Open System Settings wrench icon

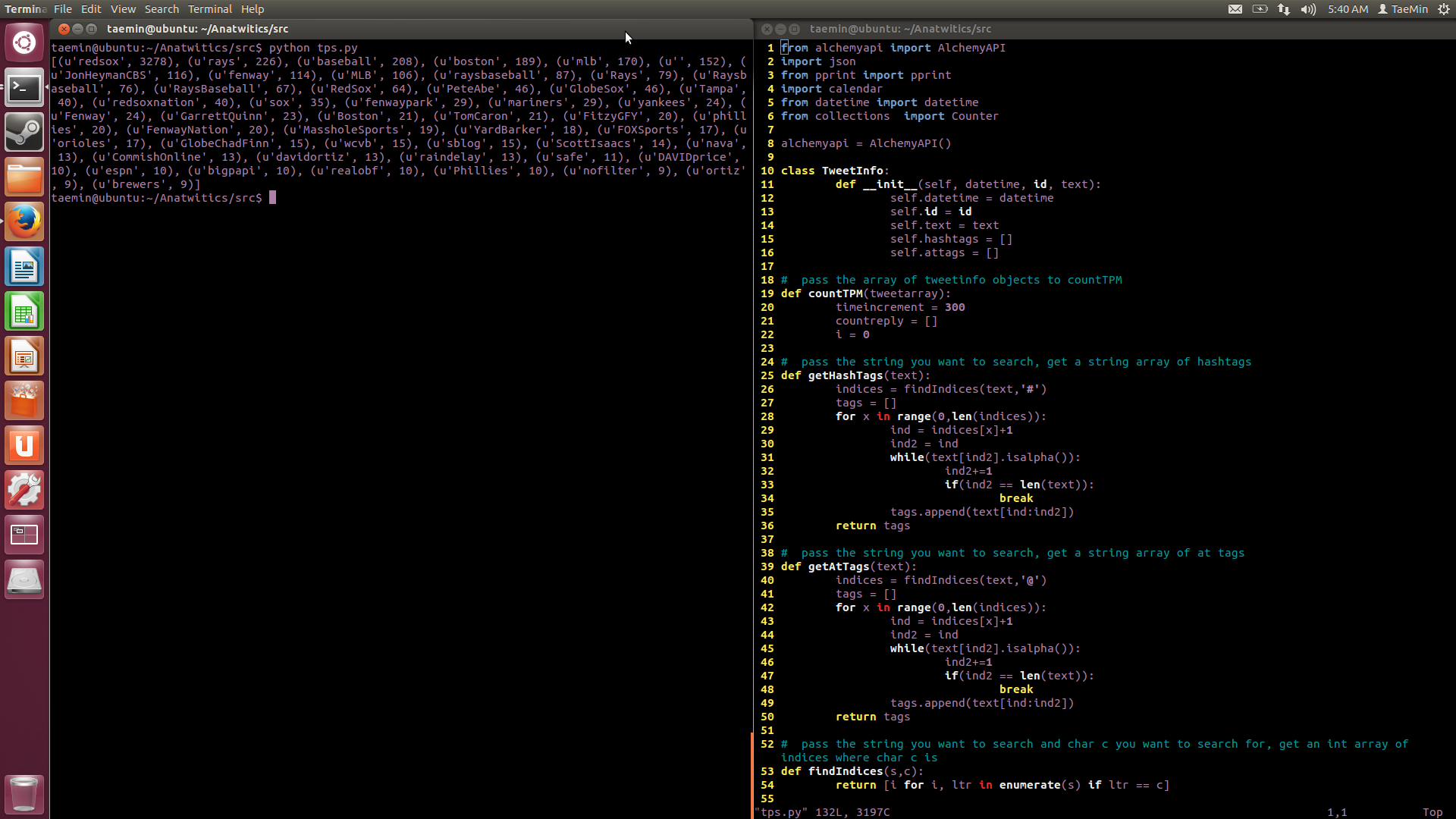[x=24, y=491]
